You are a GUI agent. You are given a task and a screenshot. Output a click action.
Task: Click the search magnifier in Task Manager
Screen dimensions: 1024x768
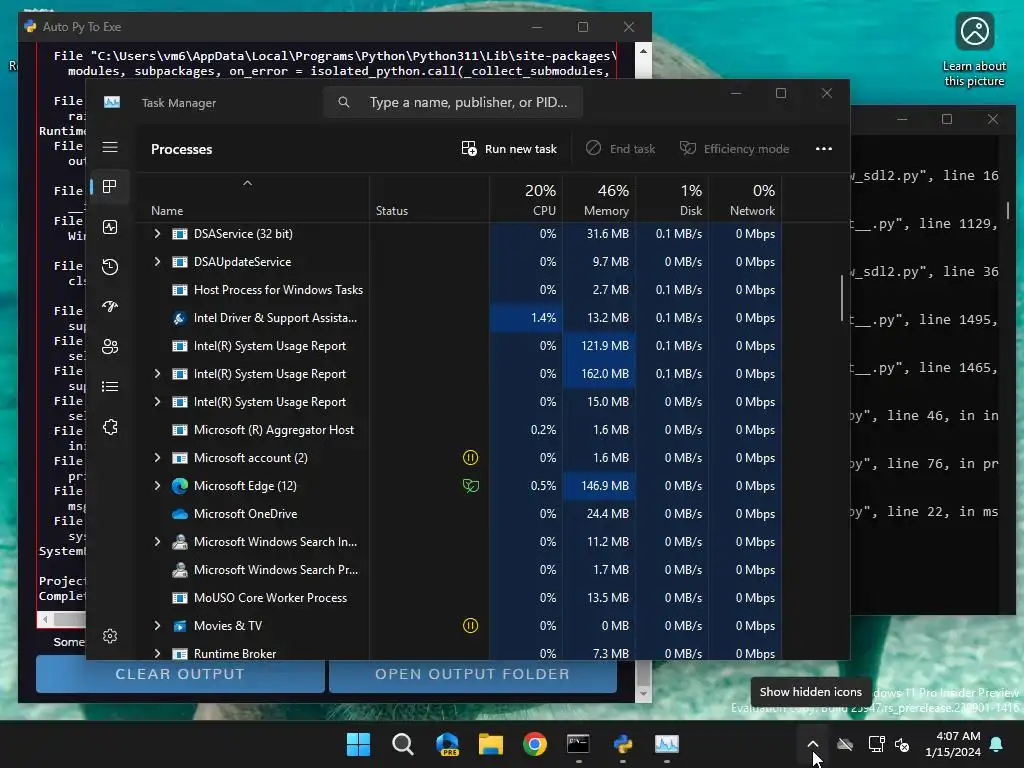click(344, 102)
